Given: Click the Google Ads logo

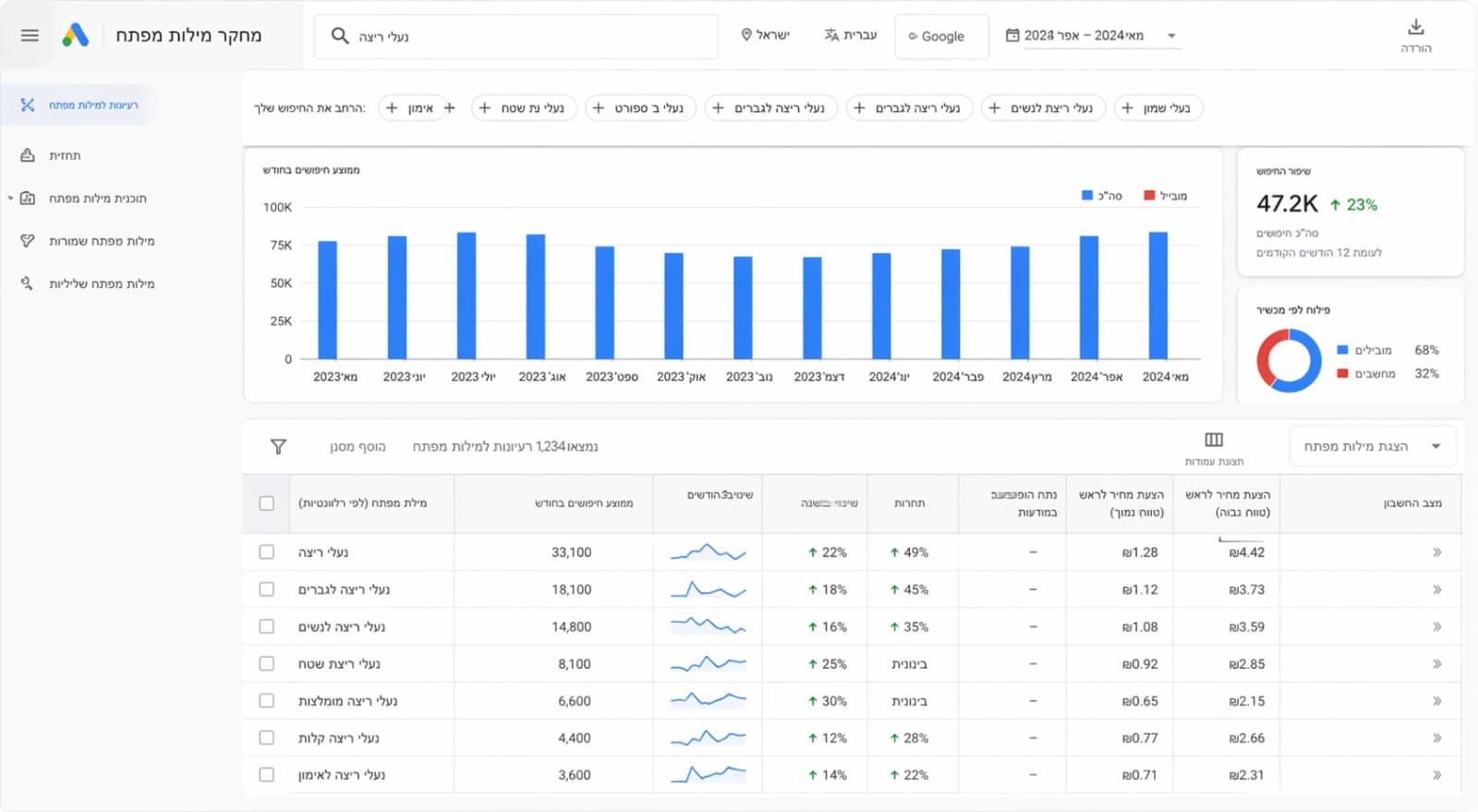Looking at the screenshot, I should 76,35.
